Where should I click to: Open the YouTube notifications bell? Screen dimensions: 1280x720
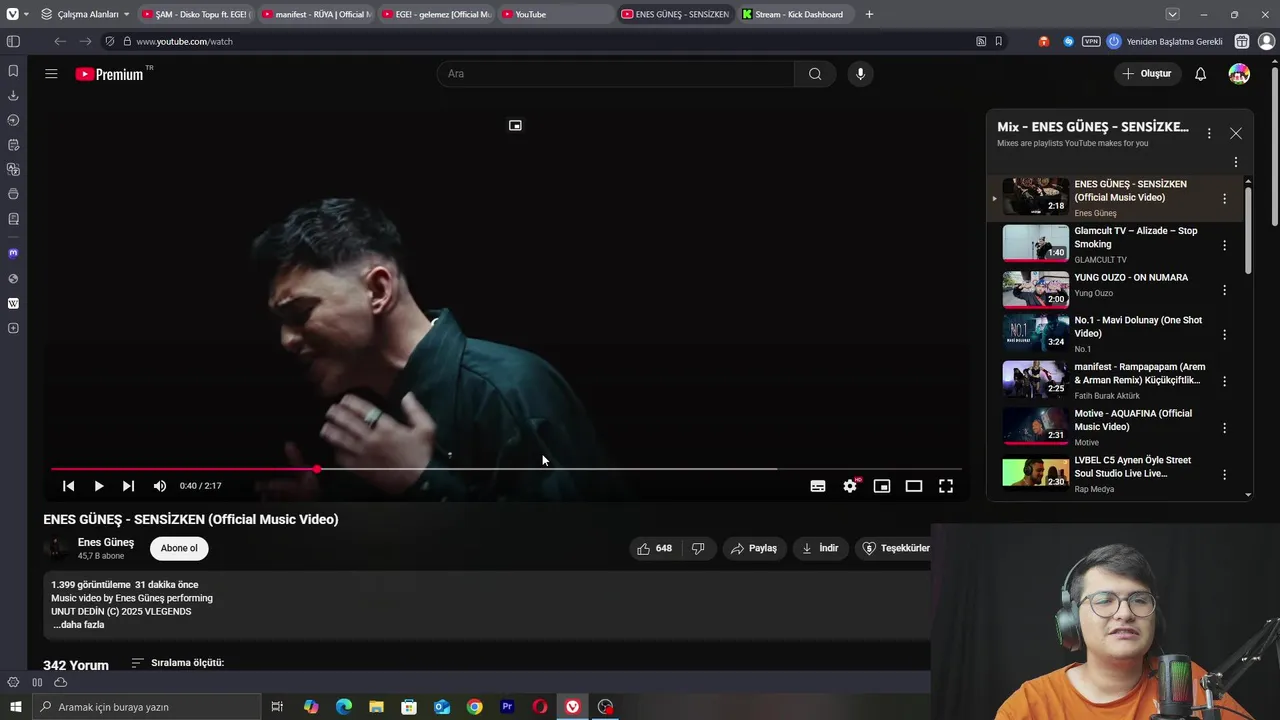(x=1201, y=74)
